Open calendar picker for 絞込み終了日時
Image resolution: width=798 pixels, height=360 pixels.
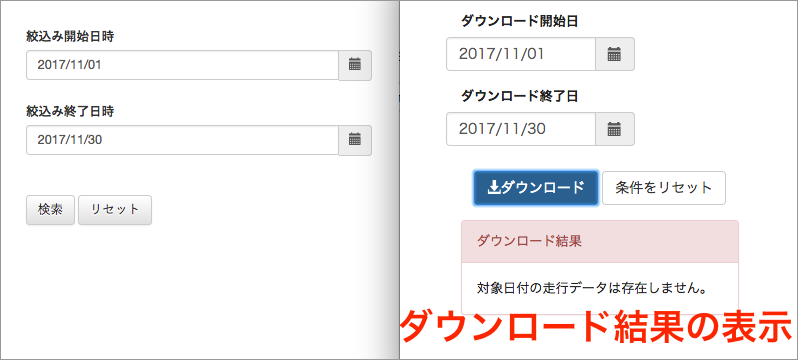[355, 140]
